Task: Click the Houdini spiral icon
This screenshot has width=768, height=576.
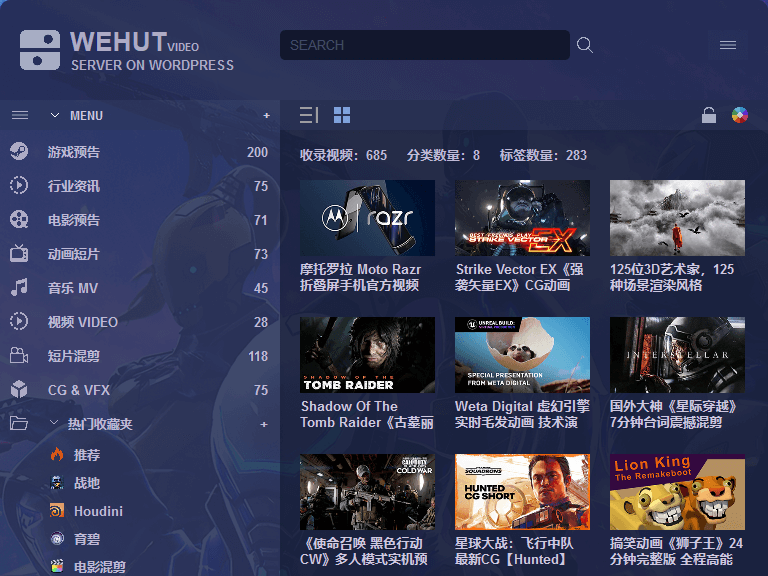Action: click(x=57, y=511)
